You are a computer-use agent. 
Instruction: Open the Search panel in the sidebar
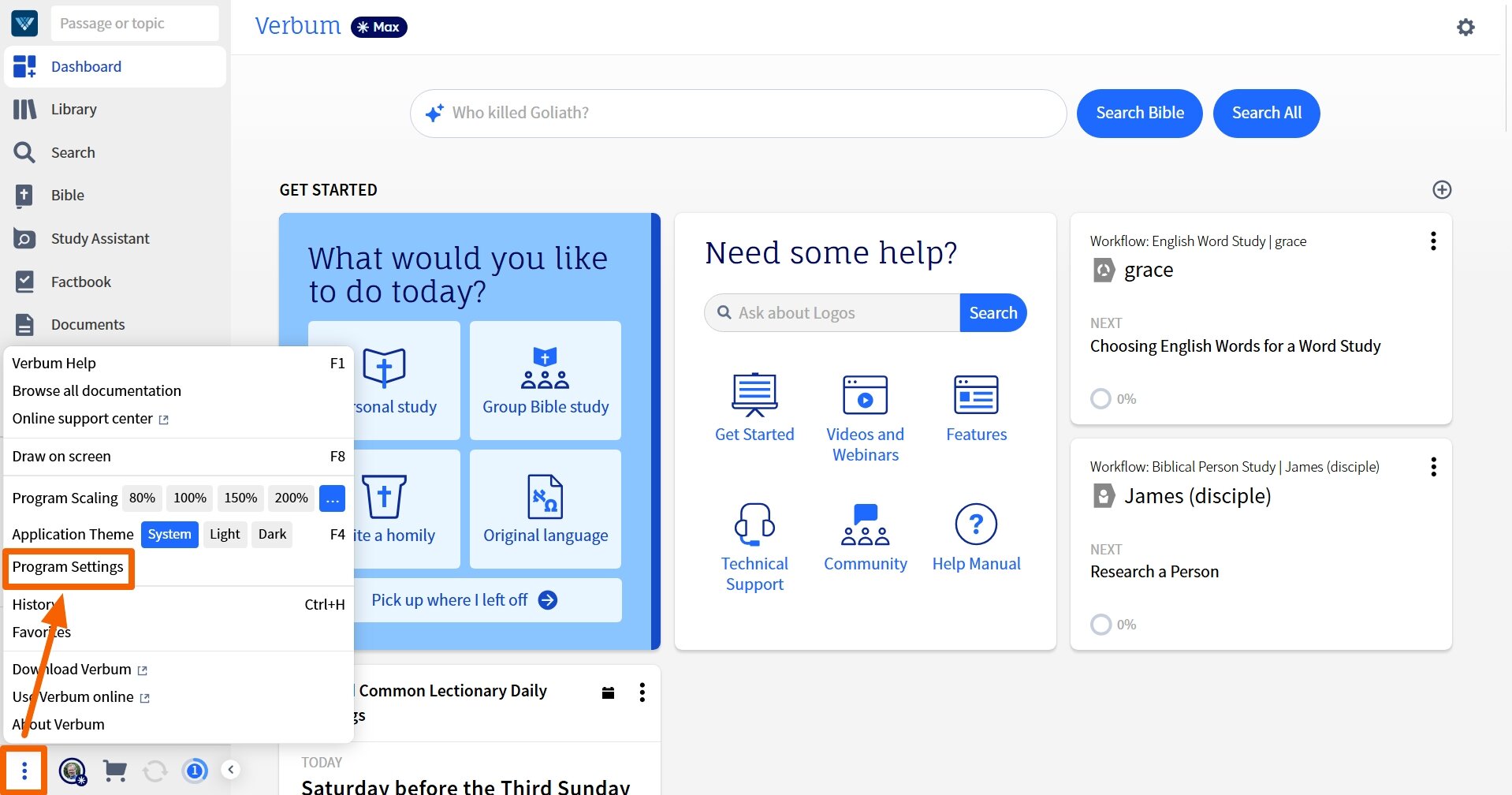point(115,152)
